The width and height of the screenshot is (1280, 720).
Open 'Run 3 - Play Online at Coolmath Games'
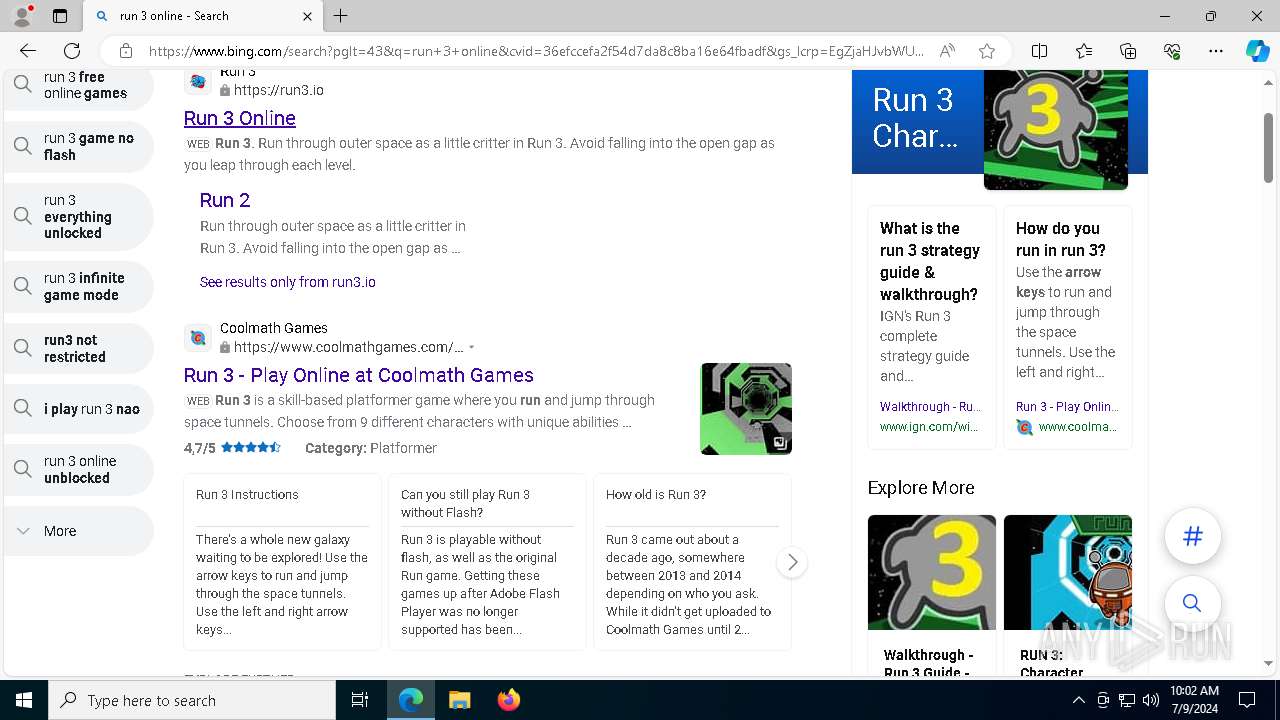(359, 375)
